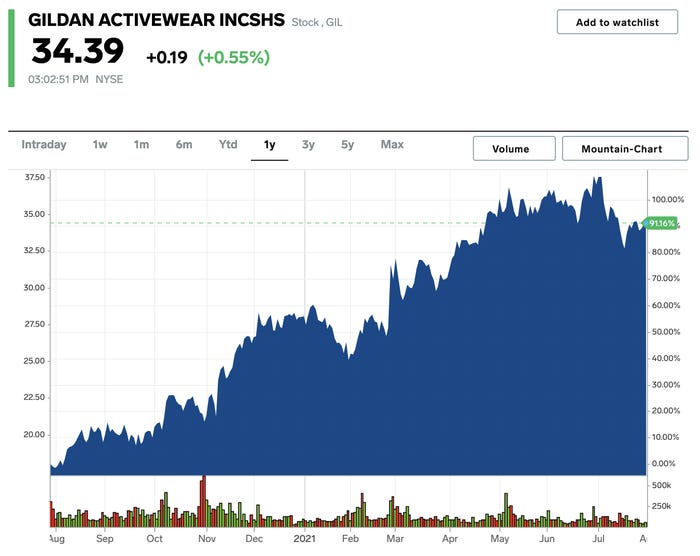Click the 40.00% axis label
This screenshot has height=556, width=700.
pos(666,358)
